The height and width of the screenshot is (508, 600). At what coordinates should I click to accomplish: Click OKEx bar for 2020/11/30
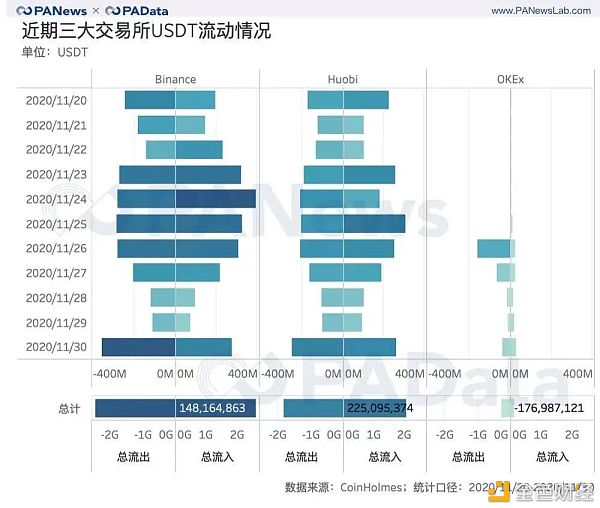(x=509, y=347)
